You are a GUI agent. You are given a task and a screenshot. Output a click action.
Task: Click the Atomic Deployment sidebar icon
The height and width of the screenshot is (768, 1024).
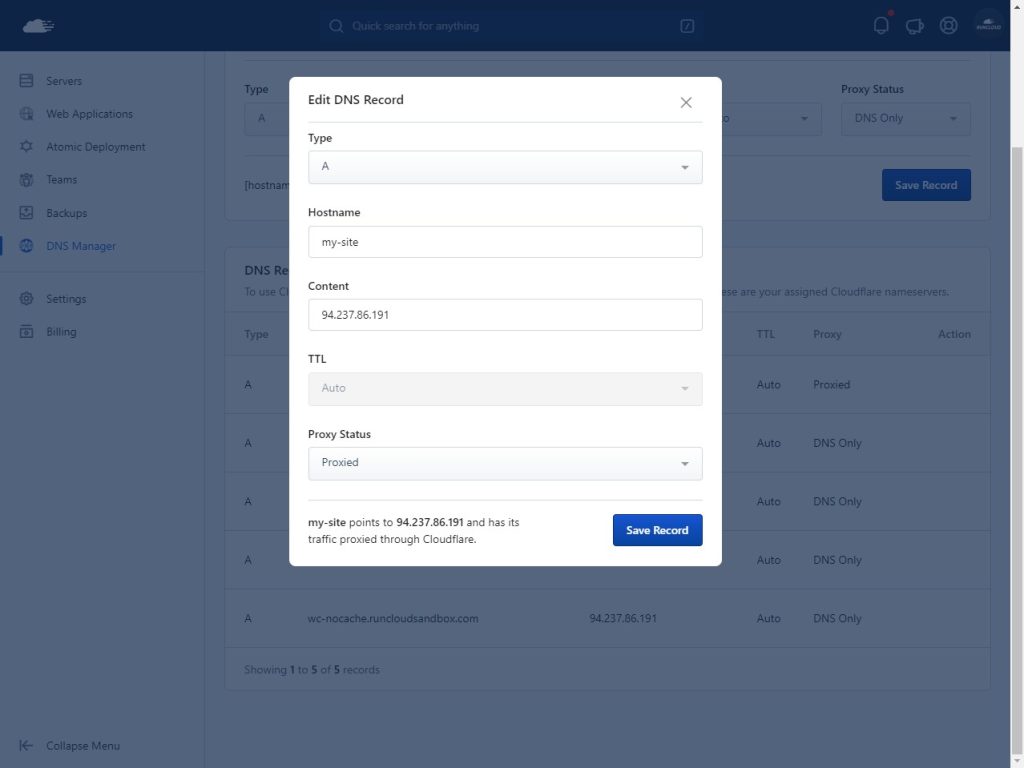pyautogui.click(x=27, y=147)
